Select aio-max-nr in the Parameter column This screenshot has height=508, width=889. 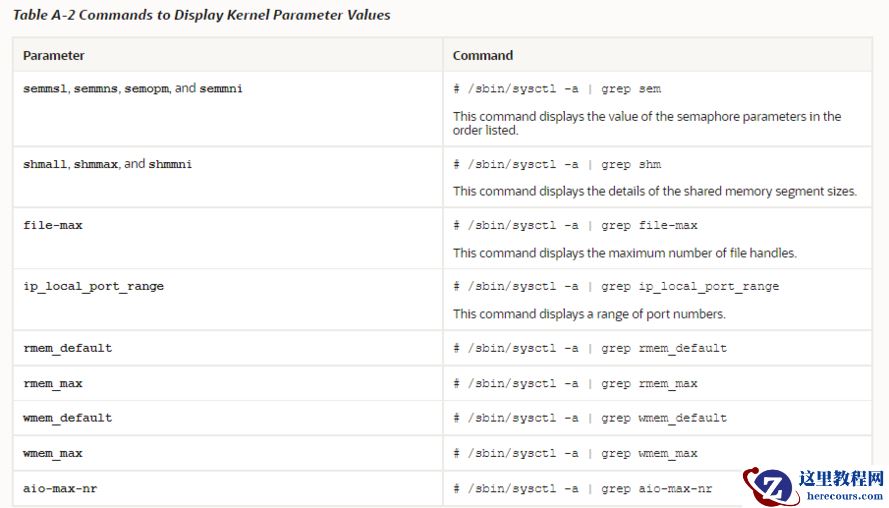coord(60,488)
